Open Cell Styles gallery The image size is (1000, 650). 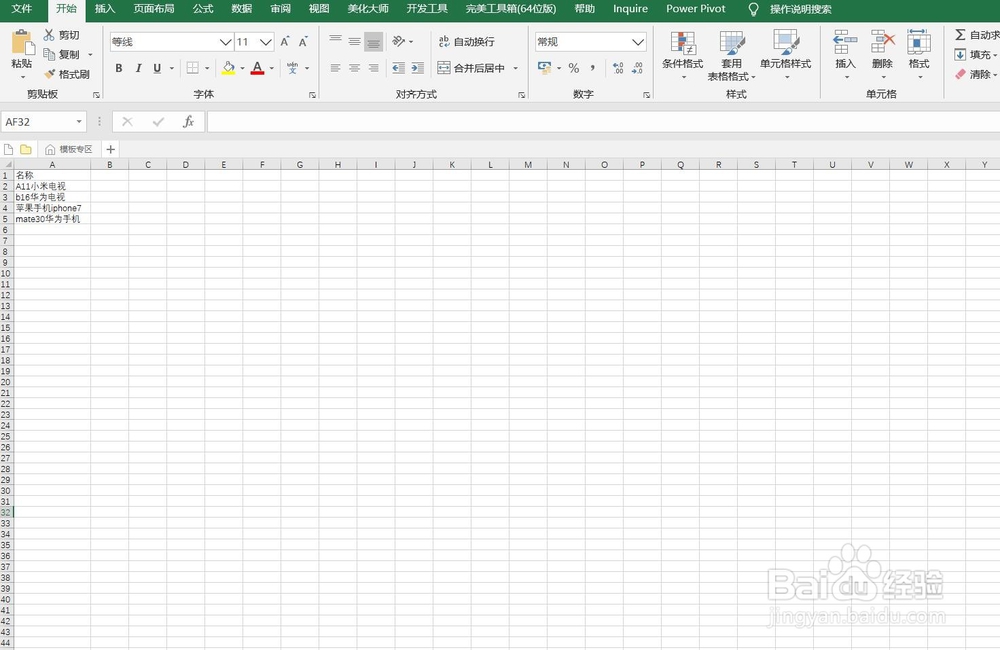tap(786, 54)
